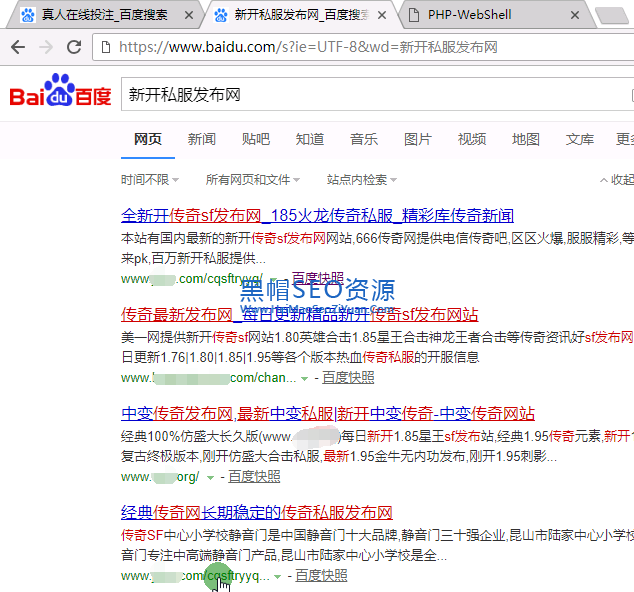Click the Baidu logo
This screenshot has width=634, height=592.
(60, 94)
